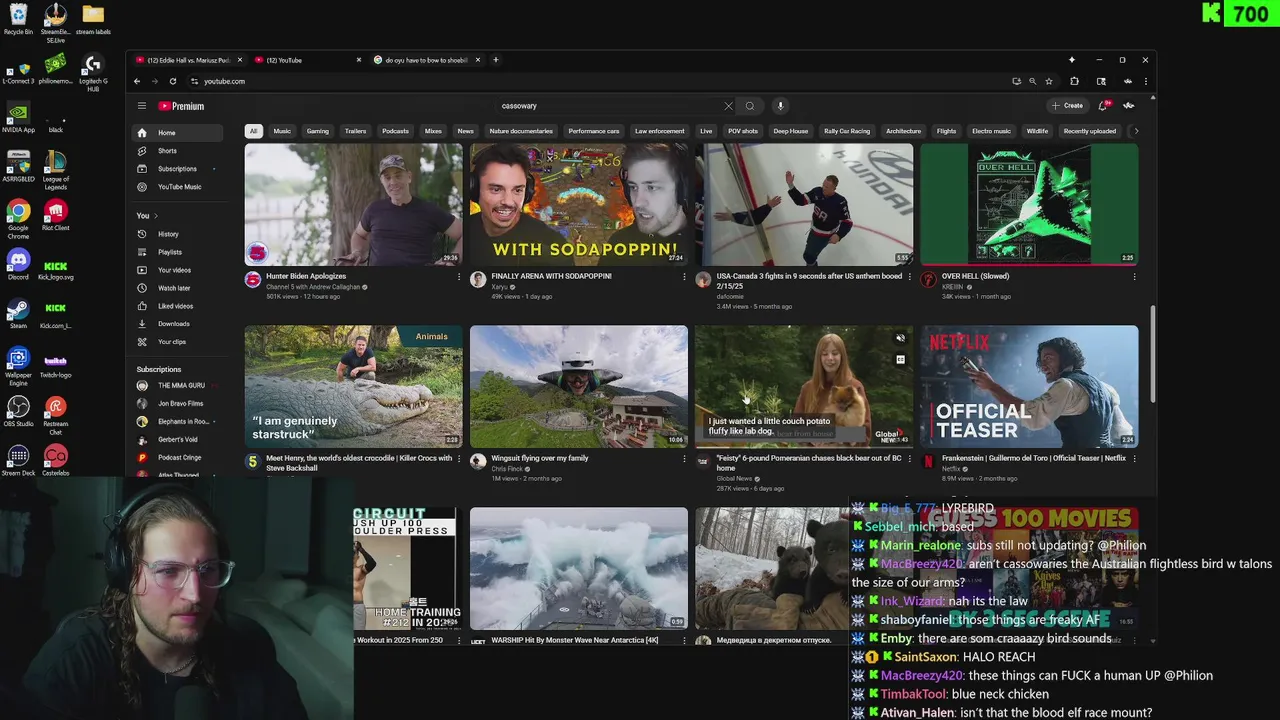
Task: Open the Hunter Biden Apologizes thumbnail
Action: click(354, 204)
